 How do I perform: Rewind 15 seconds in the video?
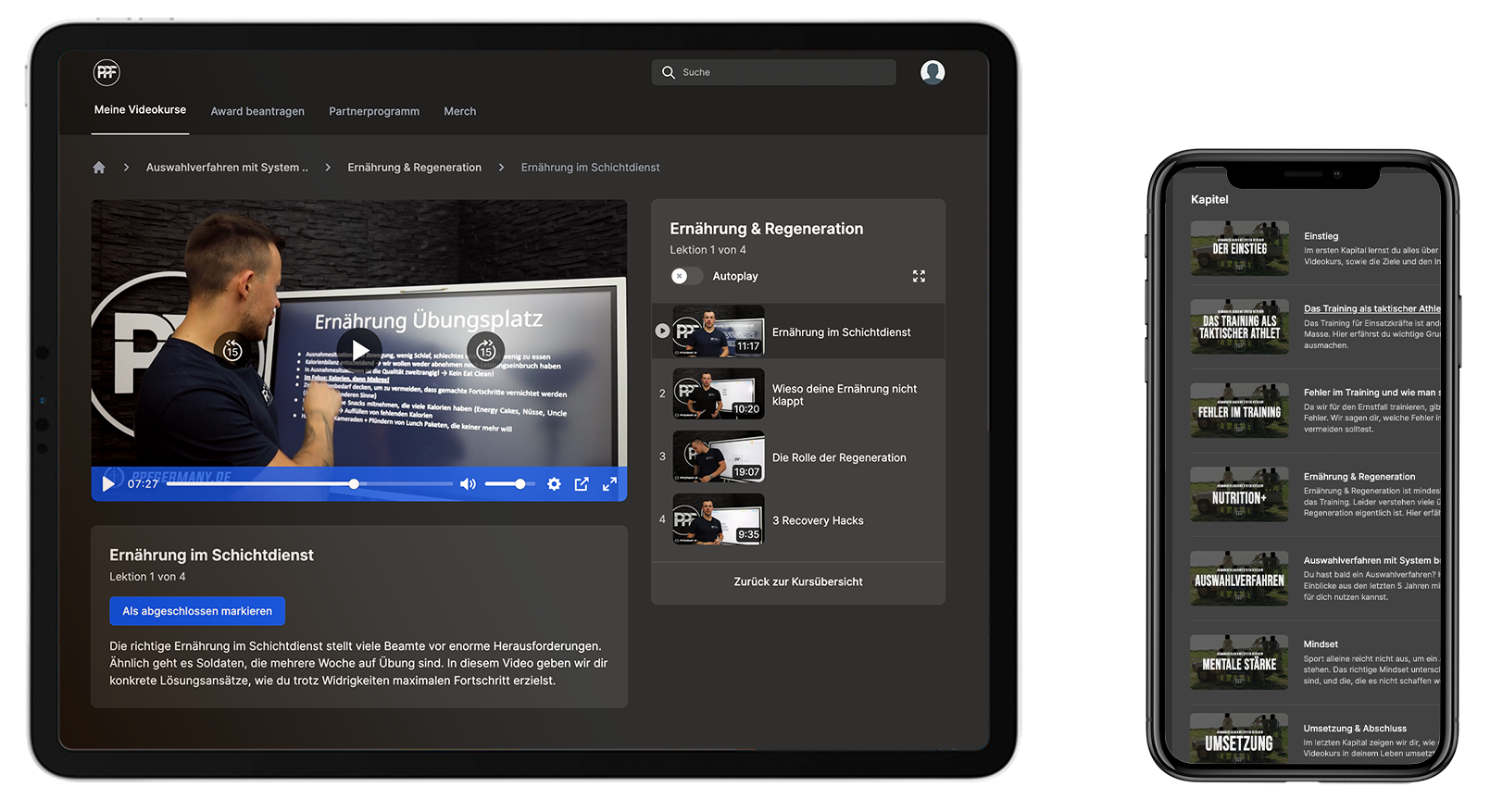(232, 350)
